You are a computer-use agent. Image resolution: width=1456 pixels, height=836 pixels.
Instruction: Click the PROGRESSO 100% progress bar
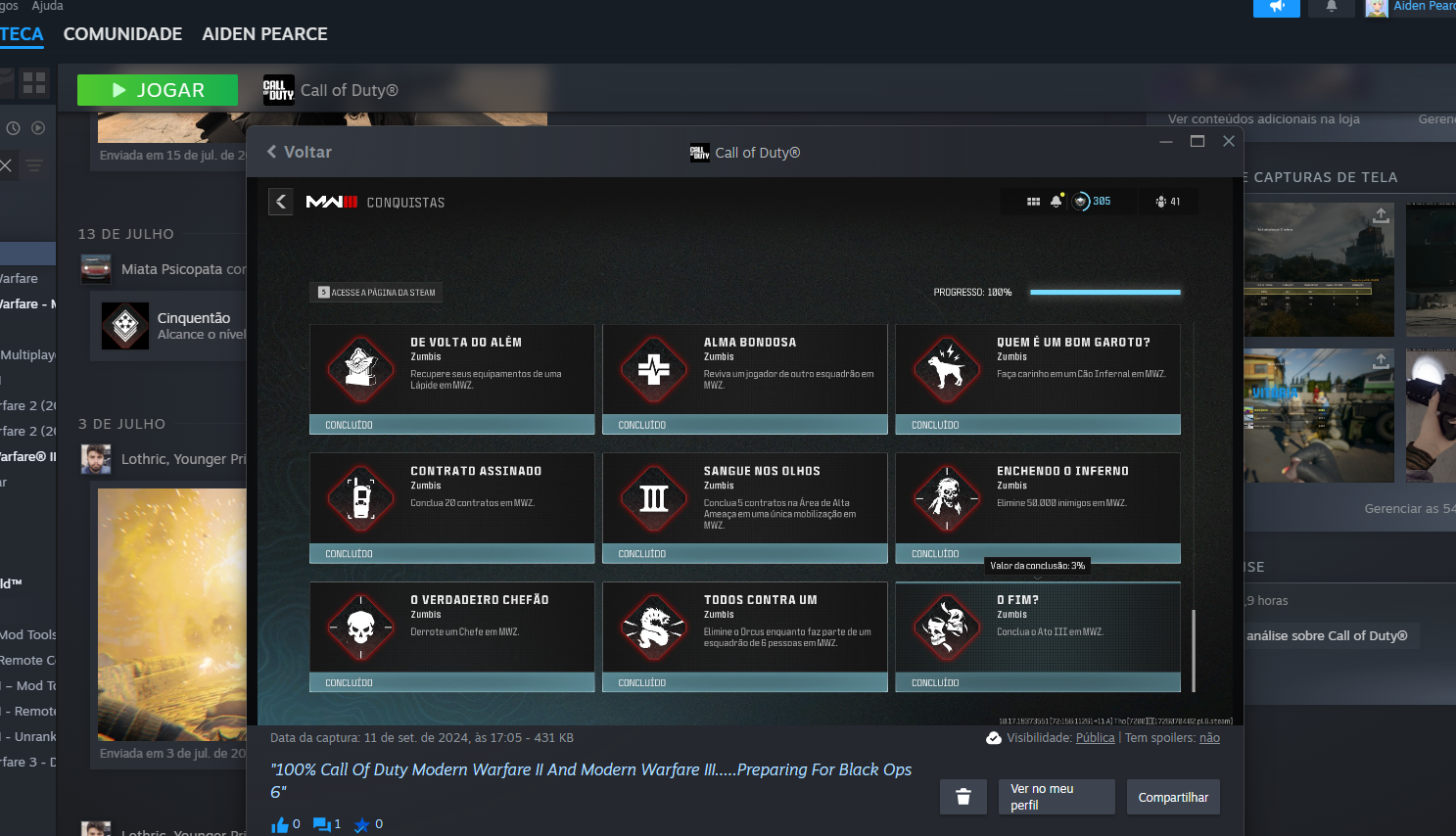point(1104,292)
